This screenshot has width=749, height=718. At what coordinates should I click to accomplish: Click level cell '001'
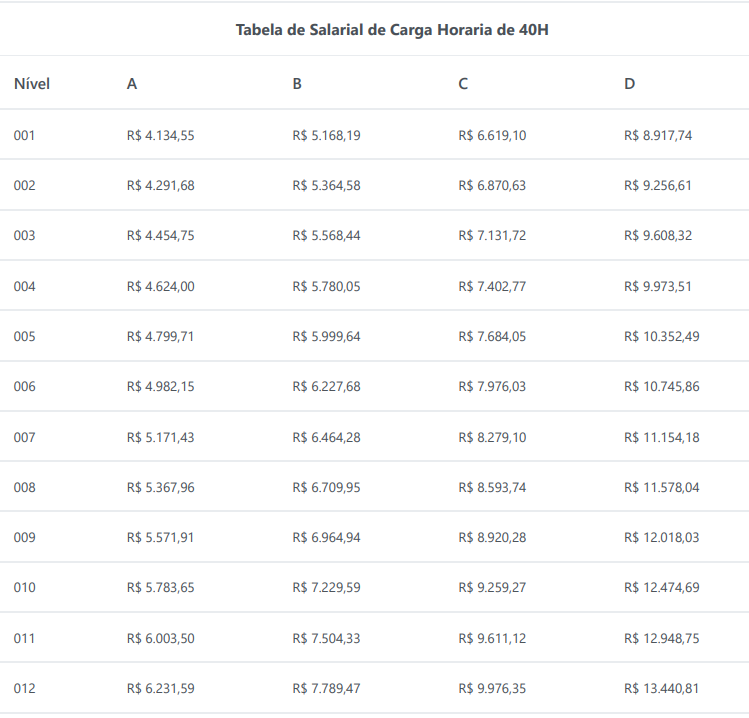(x=24, y=135)
